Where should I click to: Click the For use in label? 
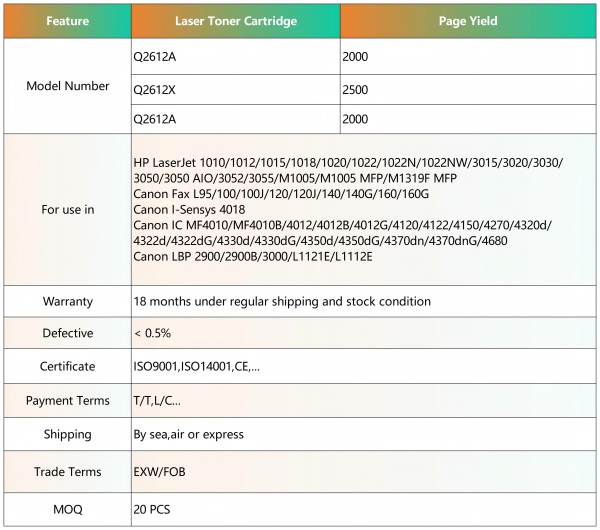point(68,209)
